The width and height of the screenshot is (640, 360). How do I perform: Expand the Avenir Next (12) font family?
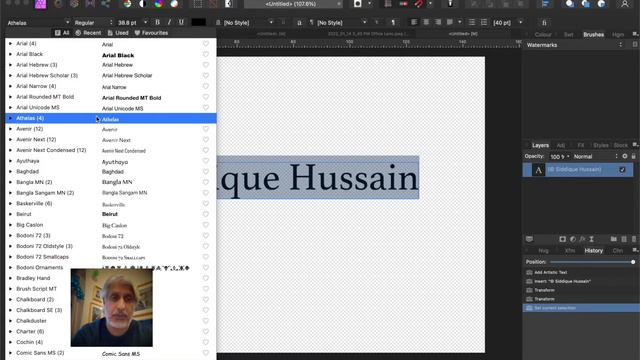point(11,140)
